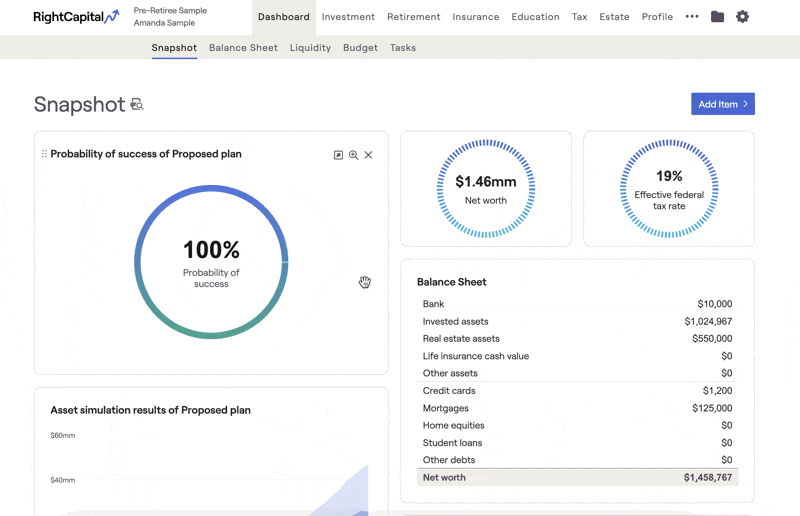Viewport: 800px width, 516px height.
Task: Select the Snapshot sub-tab
Action: (174, 47)
